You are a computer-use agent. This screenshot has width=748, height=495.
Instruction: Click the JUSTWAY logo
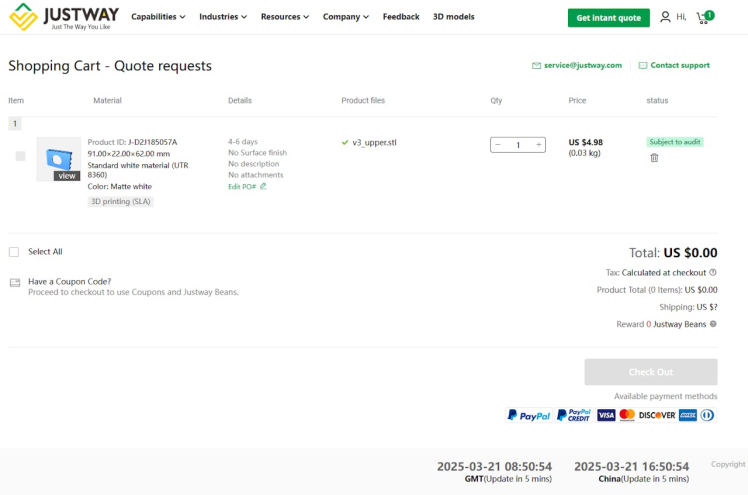[x=64, y=17]
